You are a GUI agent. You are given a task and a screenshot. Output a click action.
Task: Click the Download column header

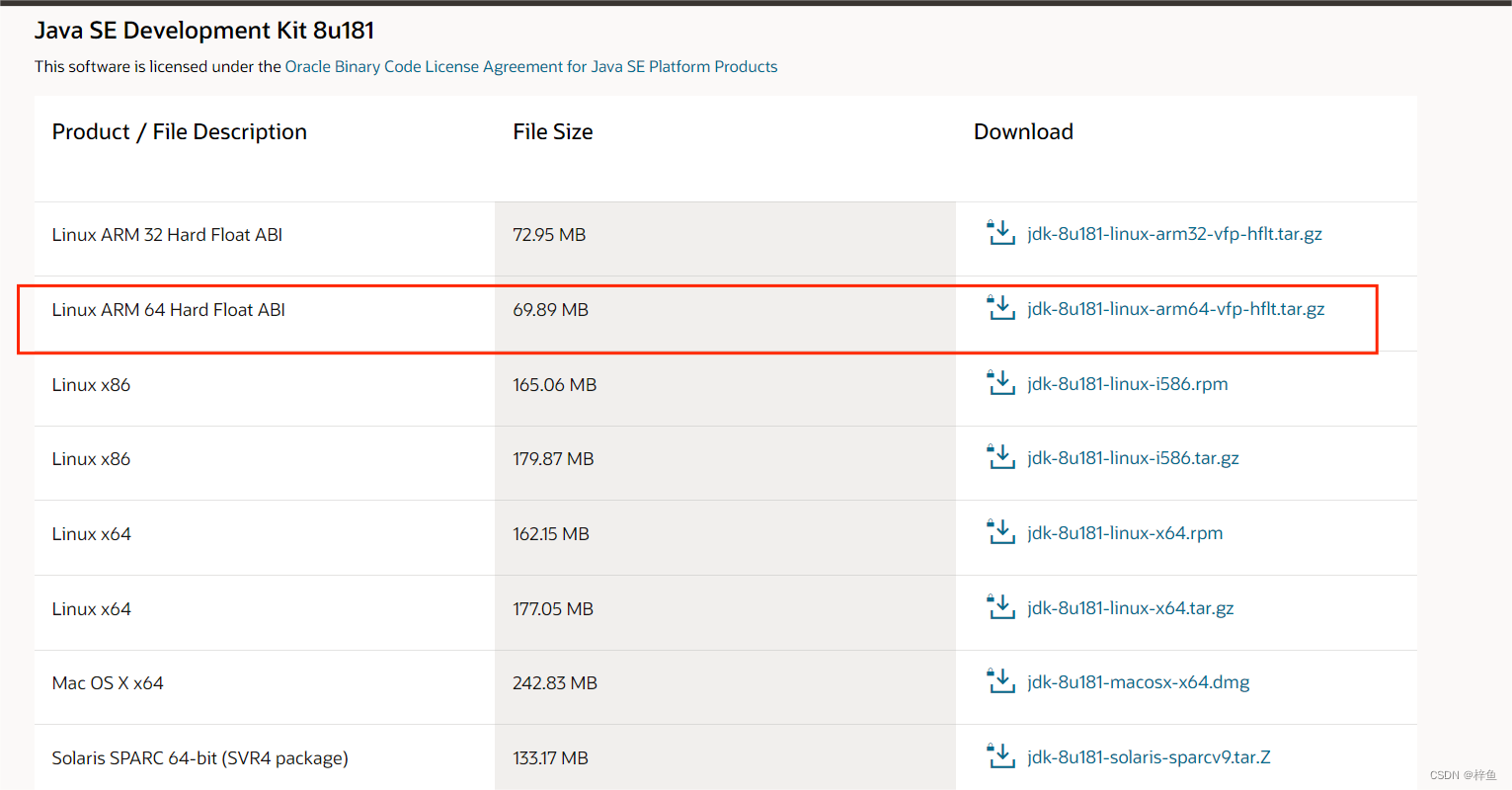coord(1023,131)
